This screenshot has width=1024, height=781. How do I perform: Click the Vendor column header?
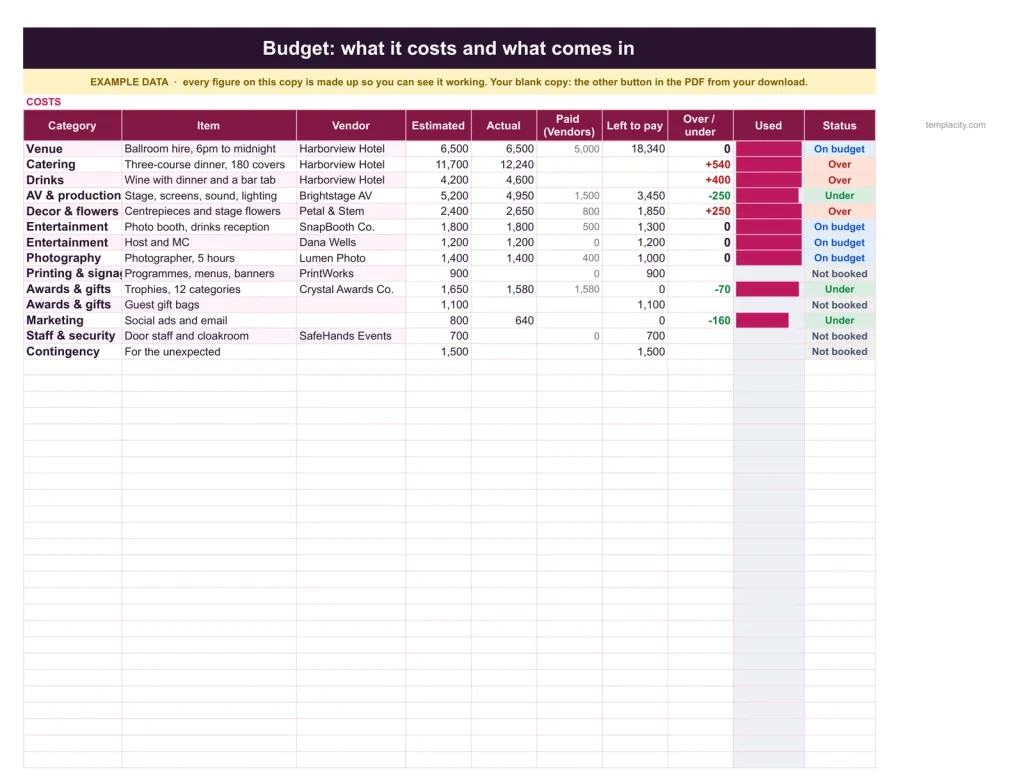pos(351,125)
